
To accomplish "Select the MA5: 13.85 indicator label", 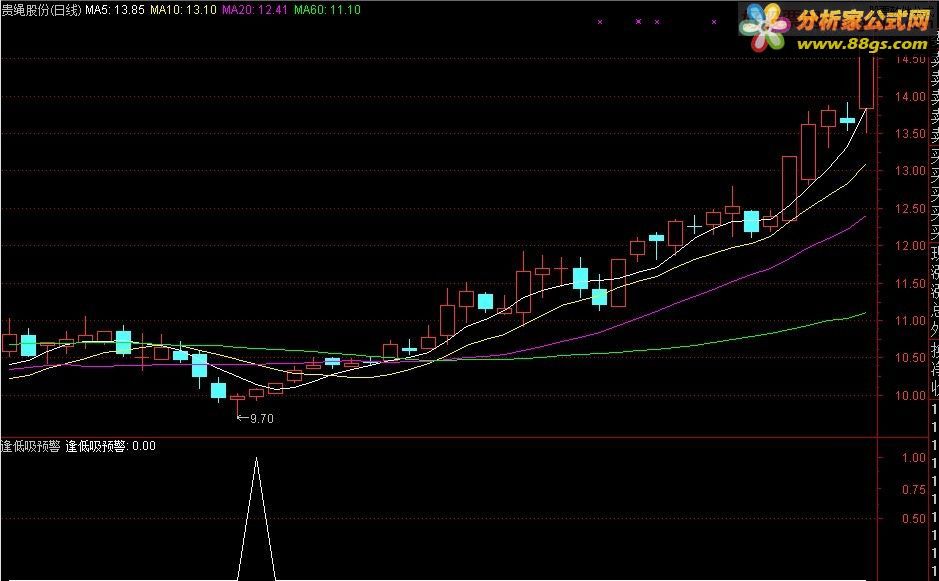I will pos(114,10).
